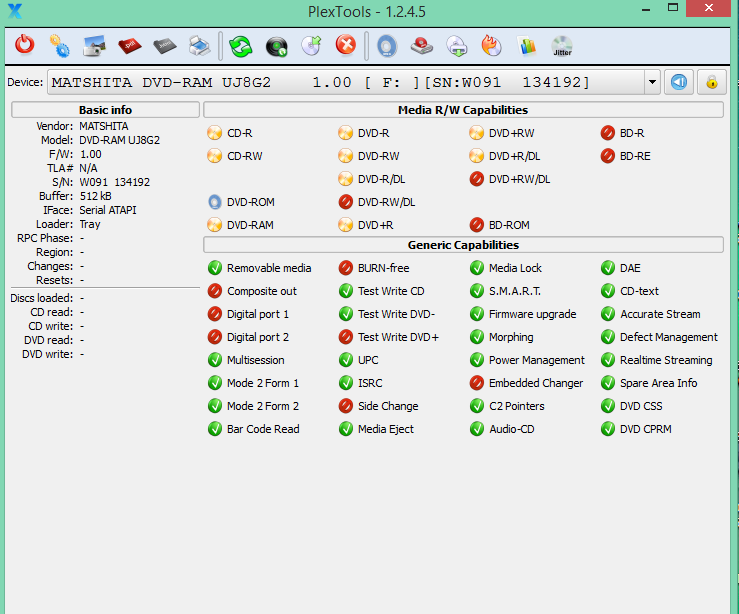Click the Accurate Stream capability label
The image size is (739, 614).
click(660, 314)
